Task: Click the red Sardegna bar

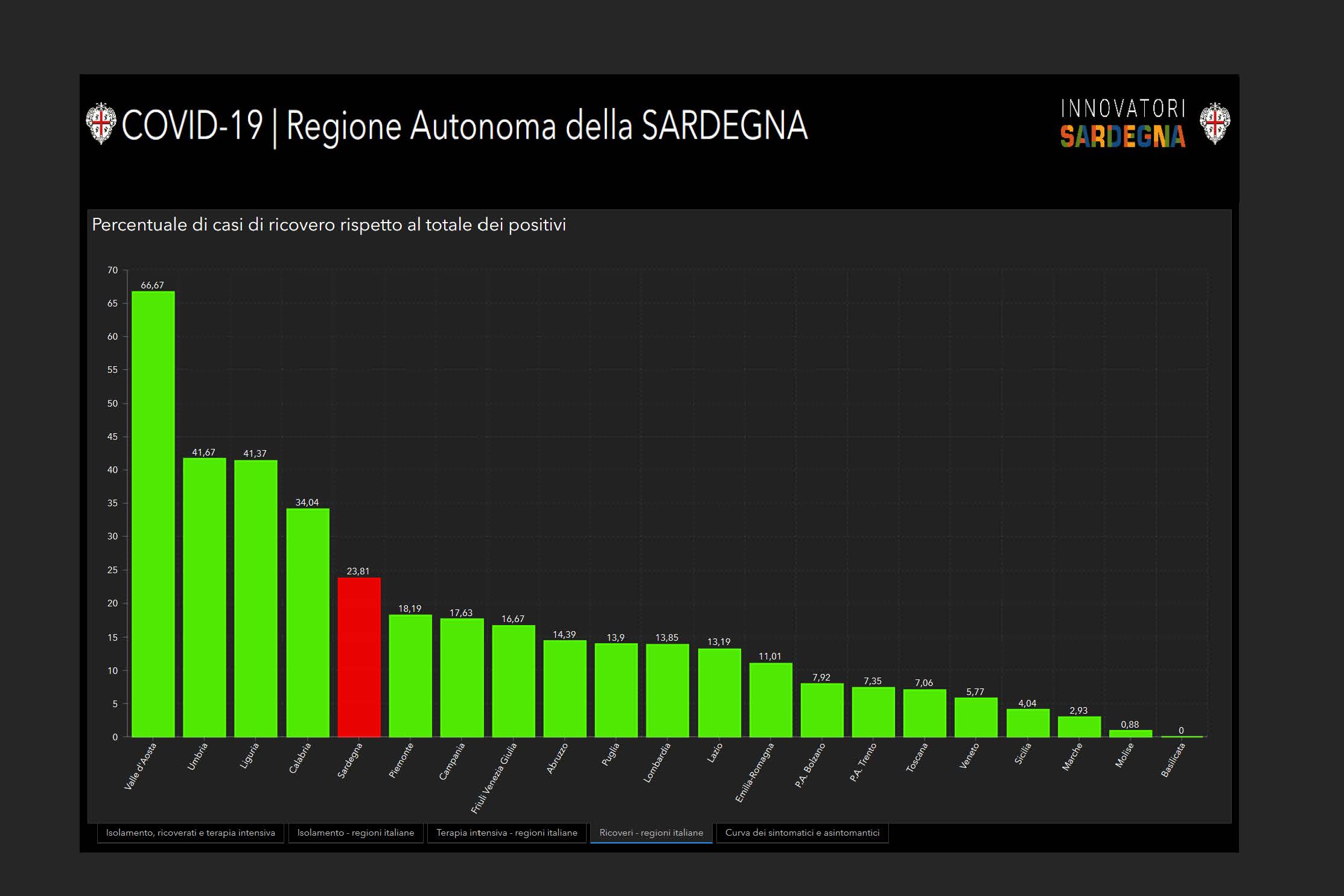Action: click(359, 658)
